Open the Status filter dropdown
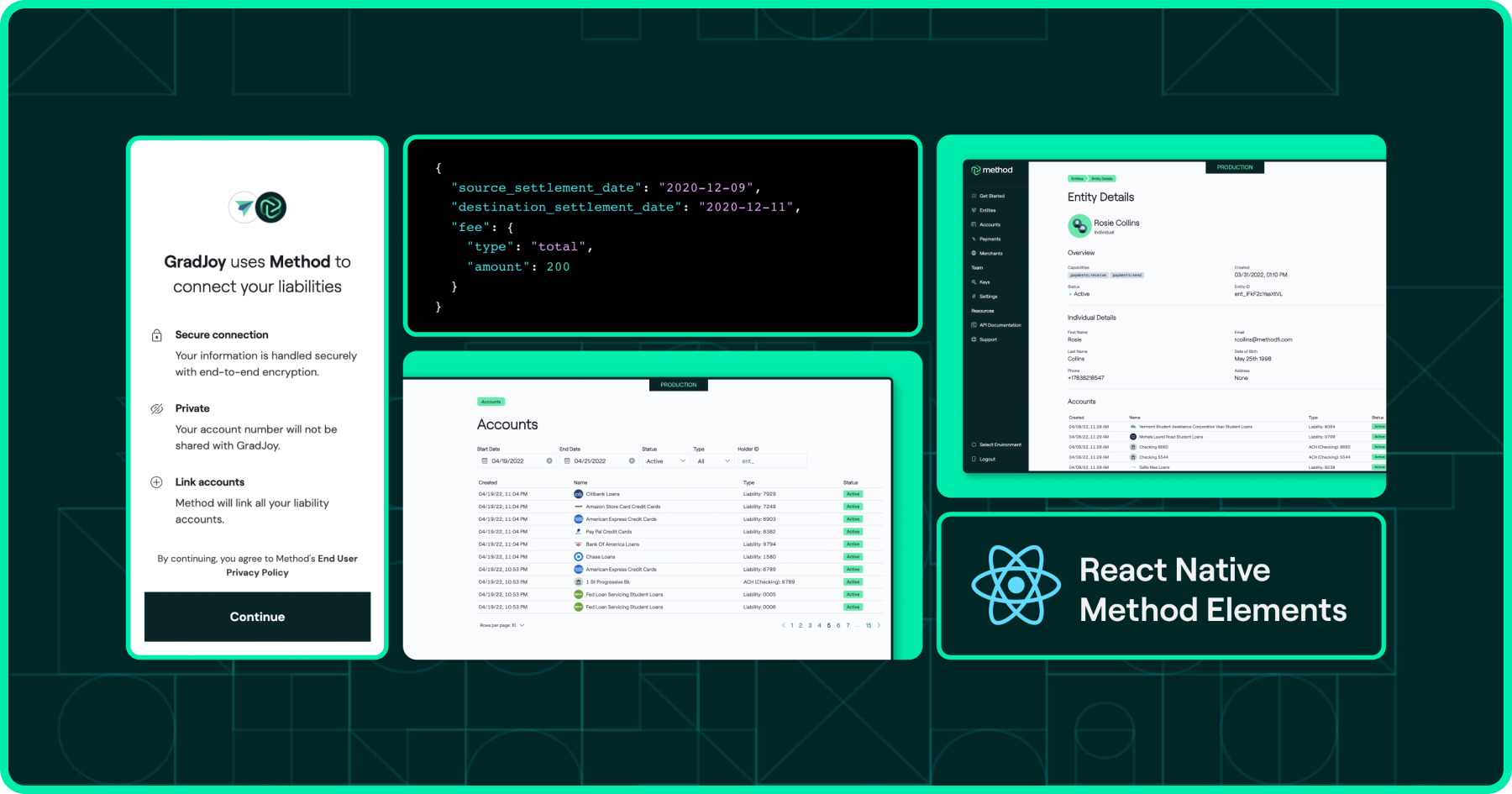Screen dimensions: 1512x794 (x=666, y=461)
